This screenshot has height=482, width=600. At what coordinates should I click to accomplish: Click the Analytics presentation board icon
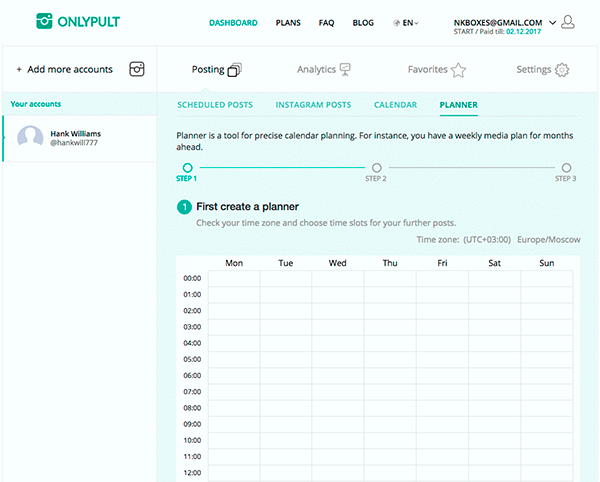[x=345, y=70]
